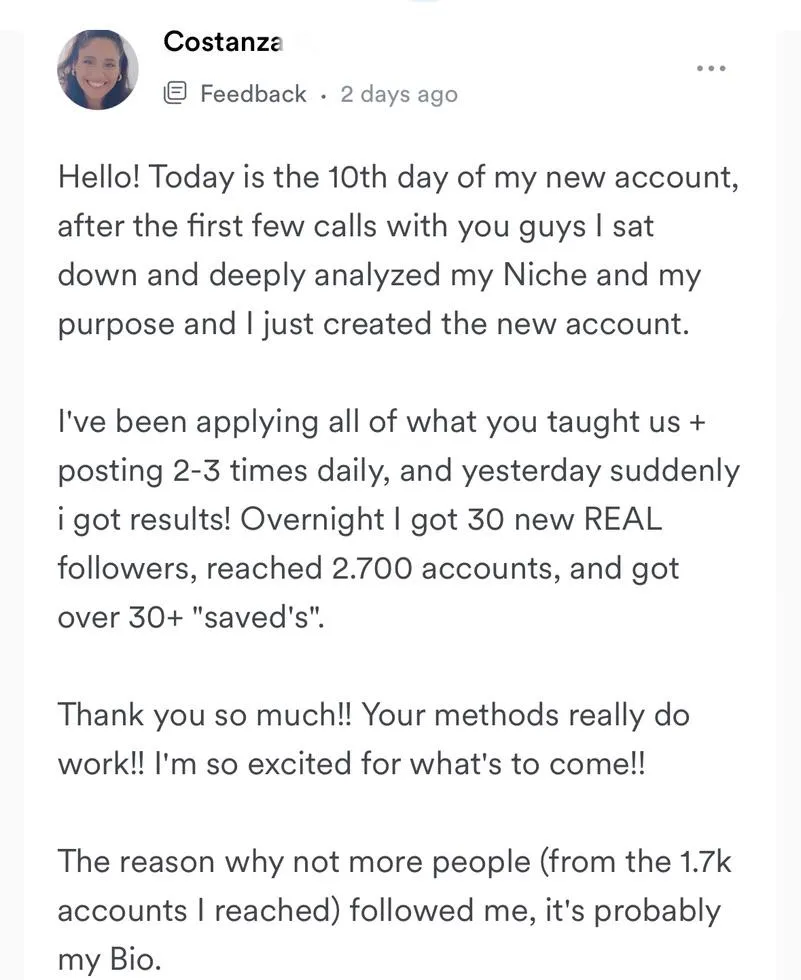Open the Feedback category label
This screenshot has height=980, width=801.
coord(253,94)
